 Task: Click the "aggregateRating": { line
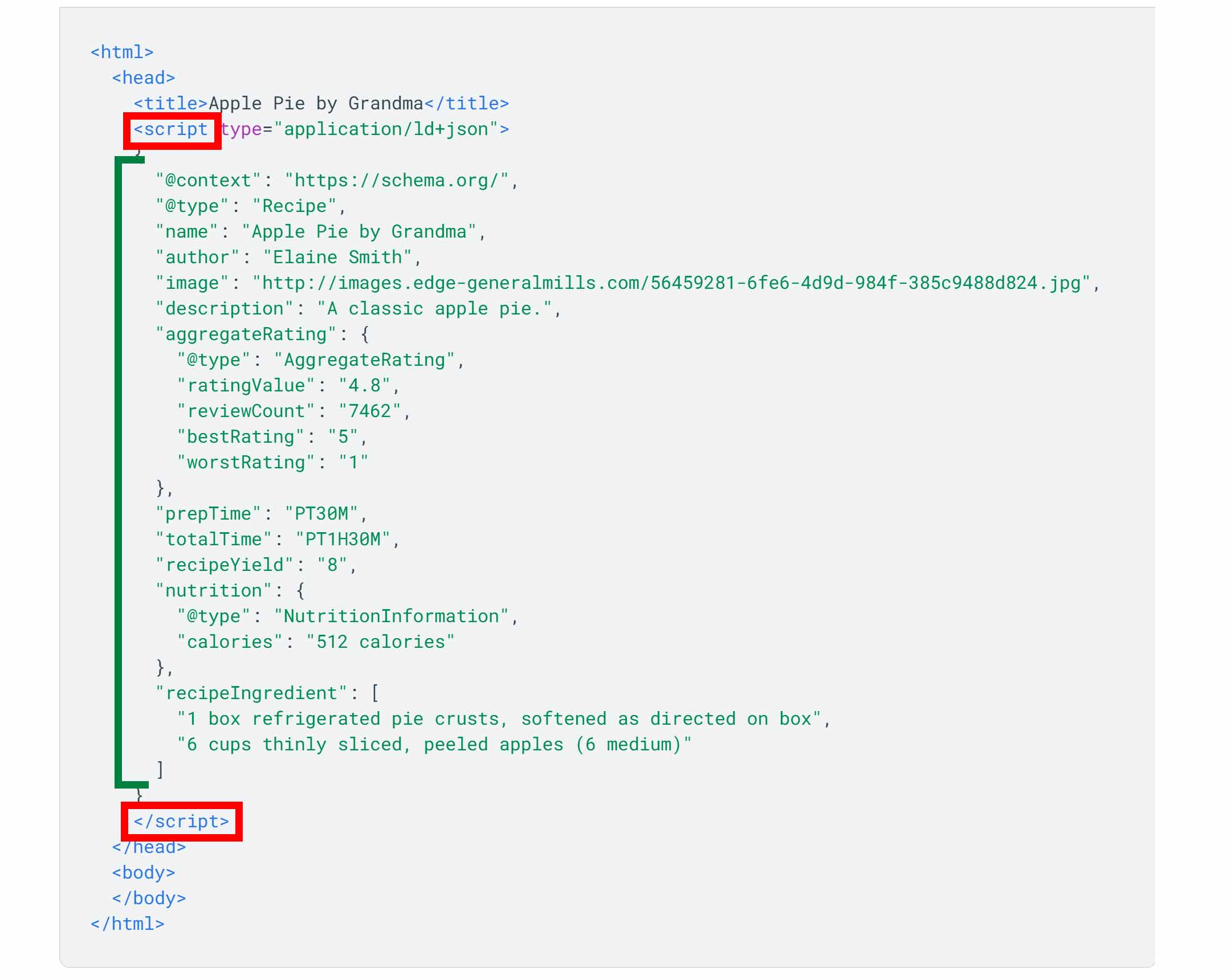coord(263,335)
